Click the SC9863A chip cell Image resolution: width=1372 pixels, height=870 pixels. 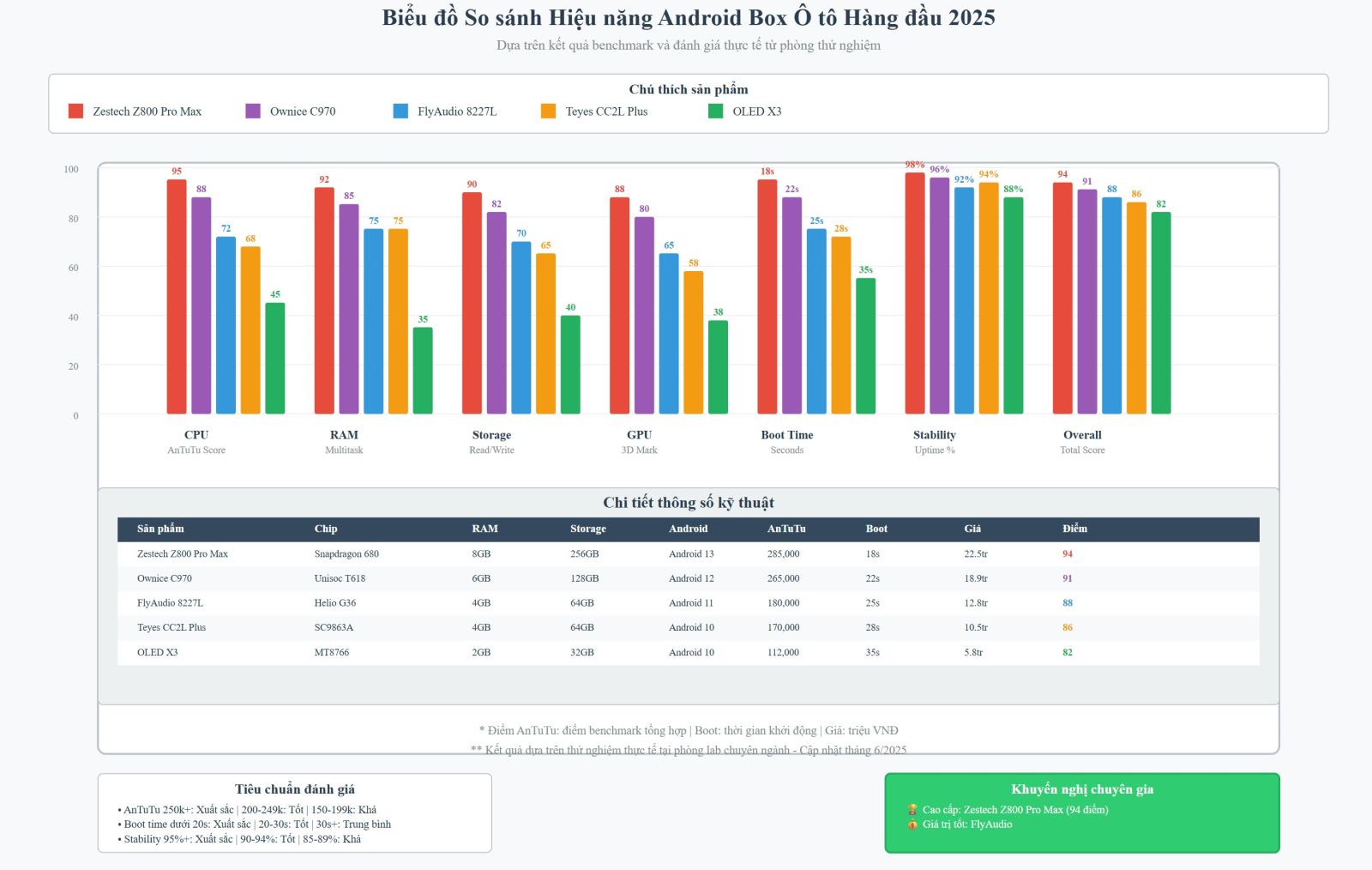[334, 627]
